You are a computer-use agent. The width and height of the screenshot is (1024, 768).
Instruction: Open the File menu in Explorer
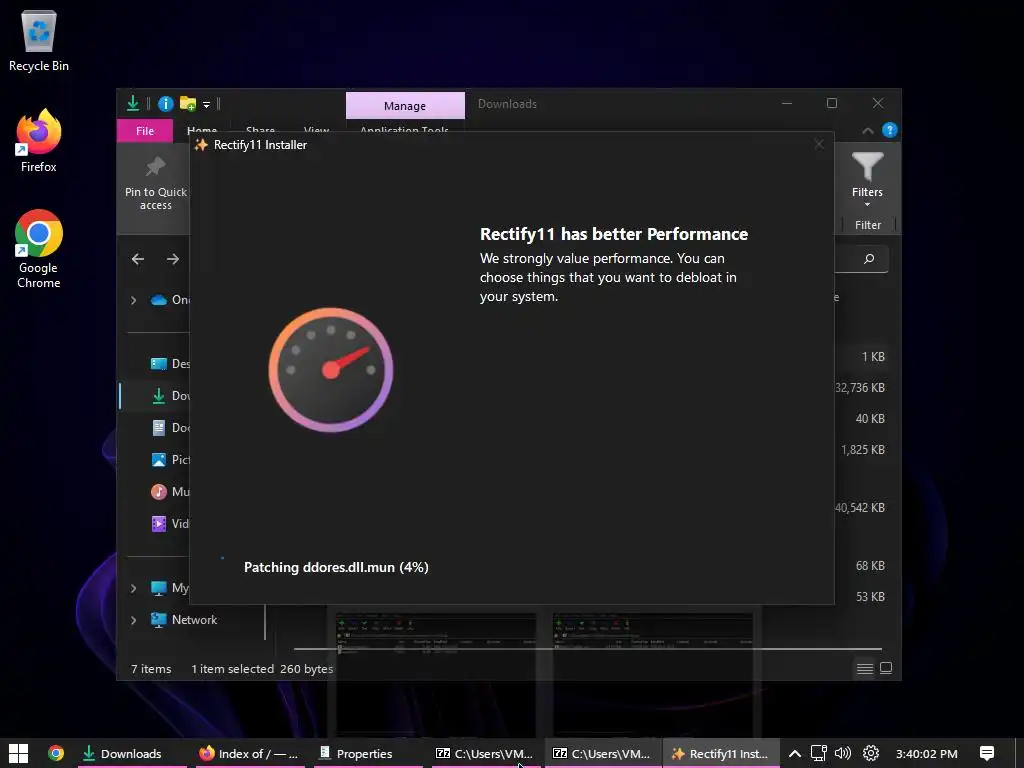tap(145, 131)
